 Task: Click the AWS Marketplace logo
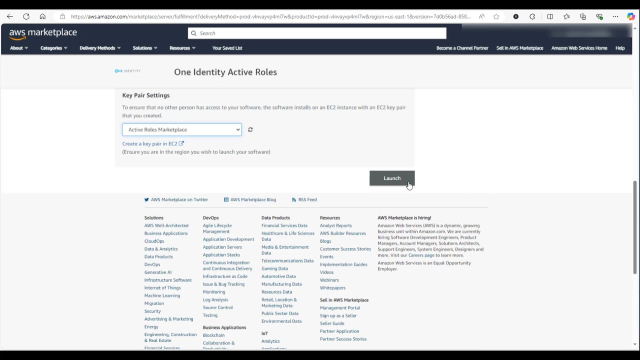coord(43,33)
